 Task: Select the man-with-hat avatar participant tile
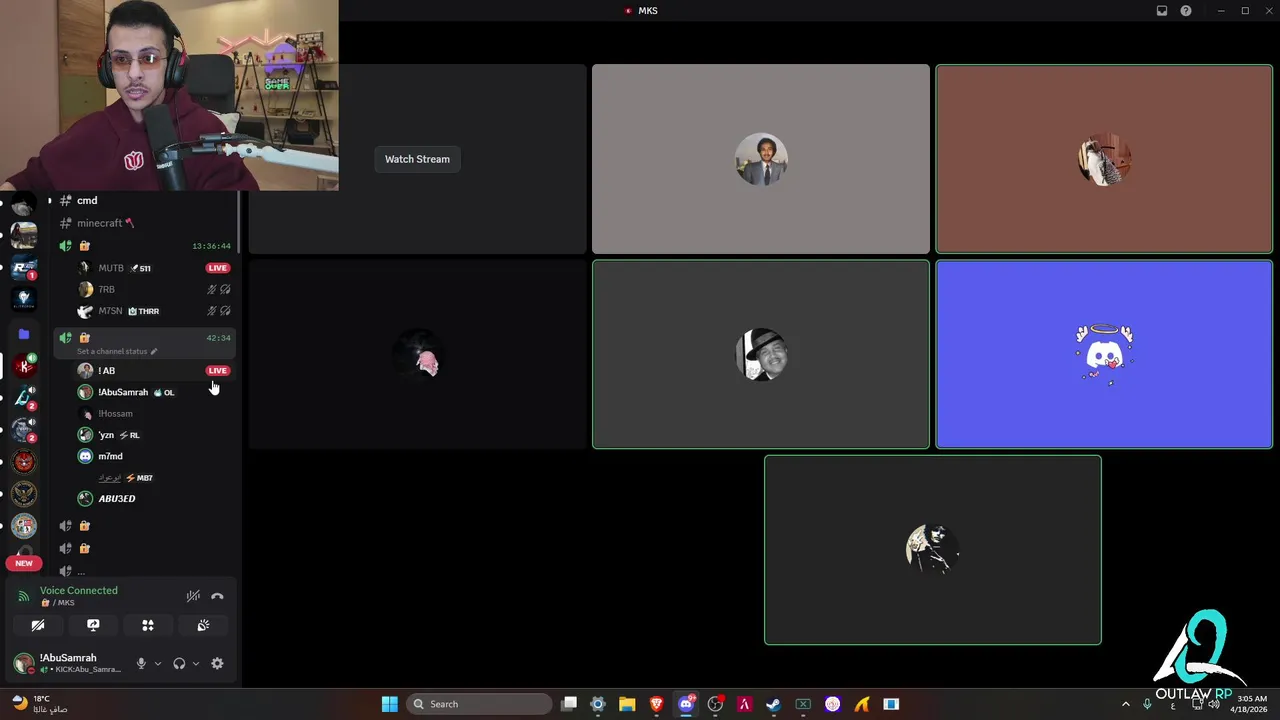tap(761, 354)
